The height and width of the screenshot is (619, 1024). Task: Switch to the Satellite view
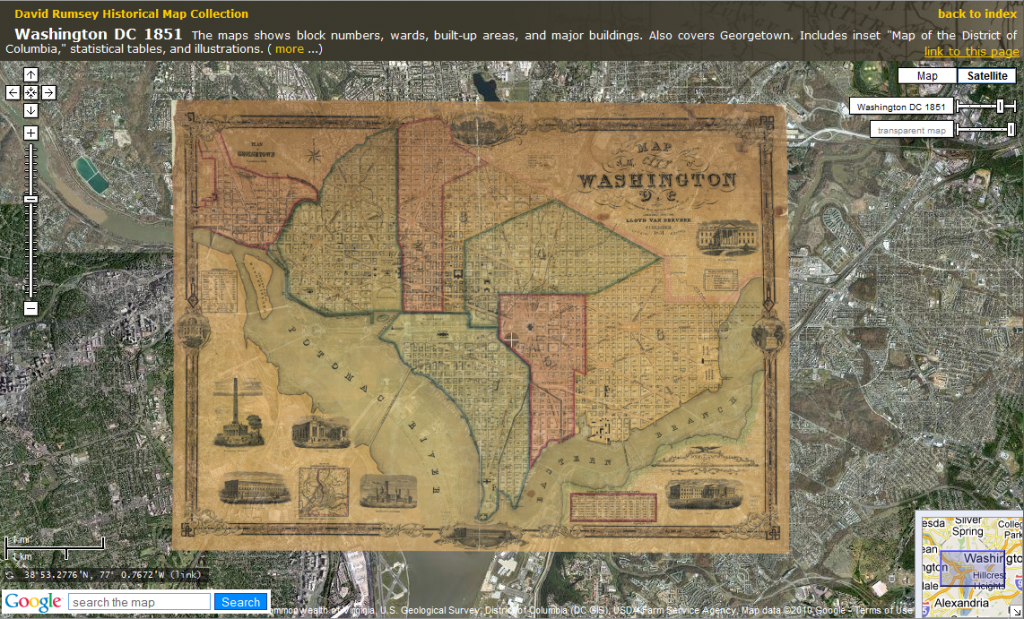point(987,76)
